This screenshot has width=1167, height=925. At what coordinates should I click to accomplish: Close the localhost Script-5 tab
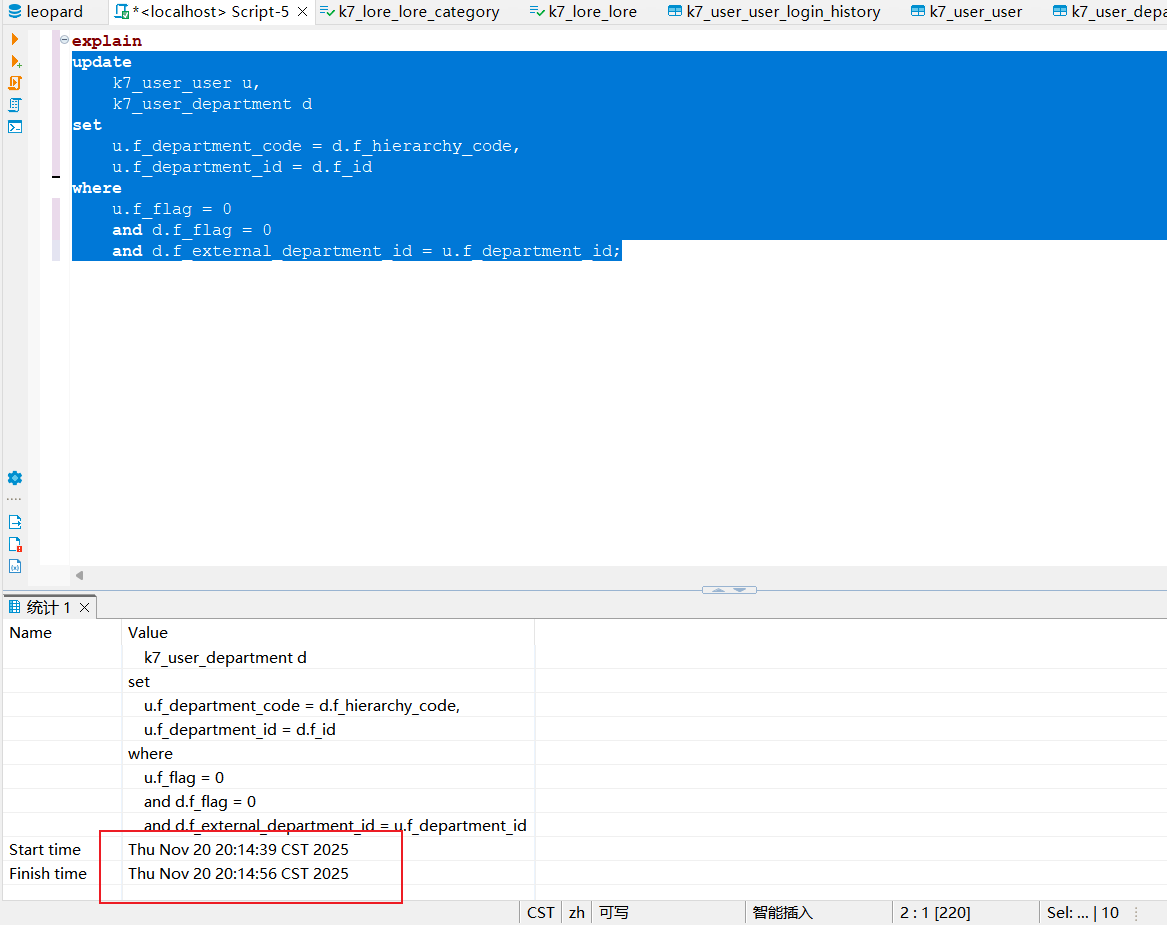tap(302, 12)
